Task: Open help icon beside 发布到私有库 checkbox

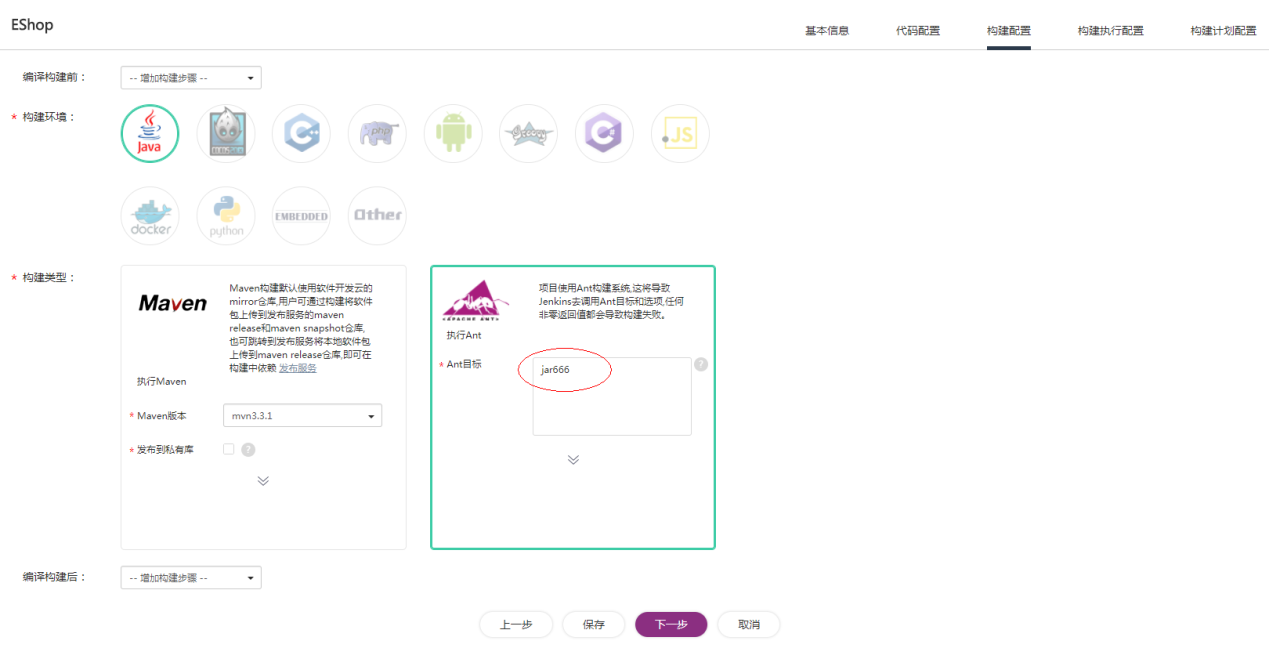Action: 248,450
